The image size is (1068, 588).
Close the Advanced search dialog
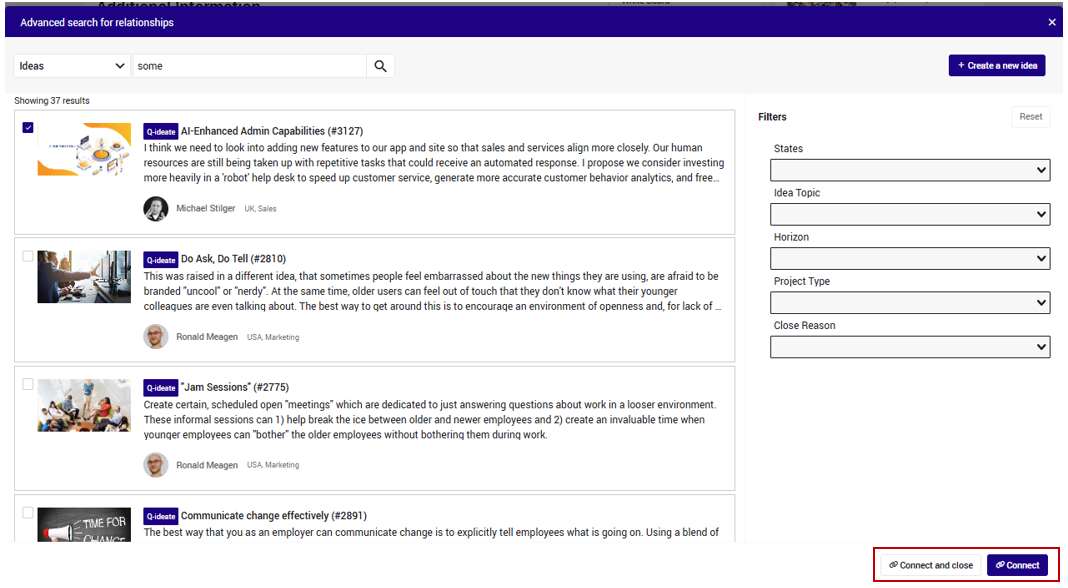click(x=1052, y=22)
